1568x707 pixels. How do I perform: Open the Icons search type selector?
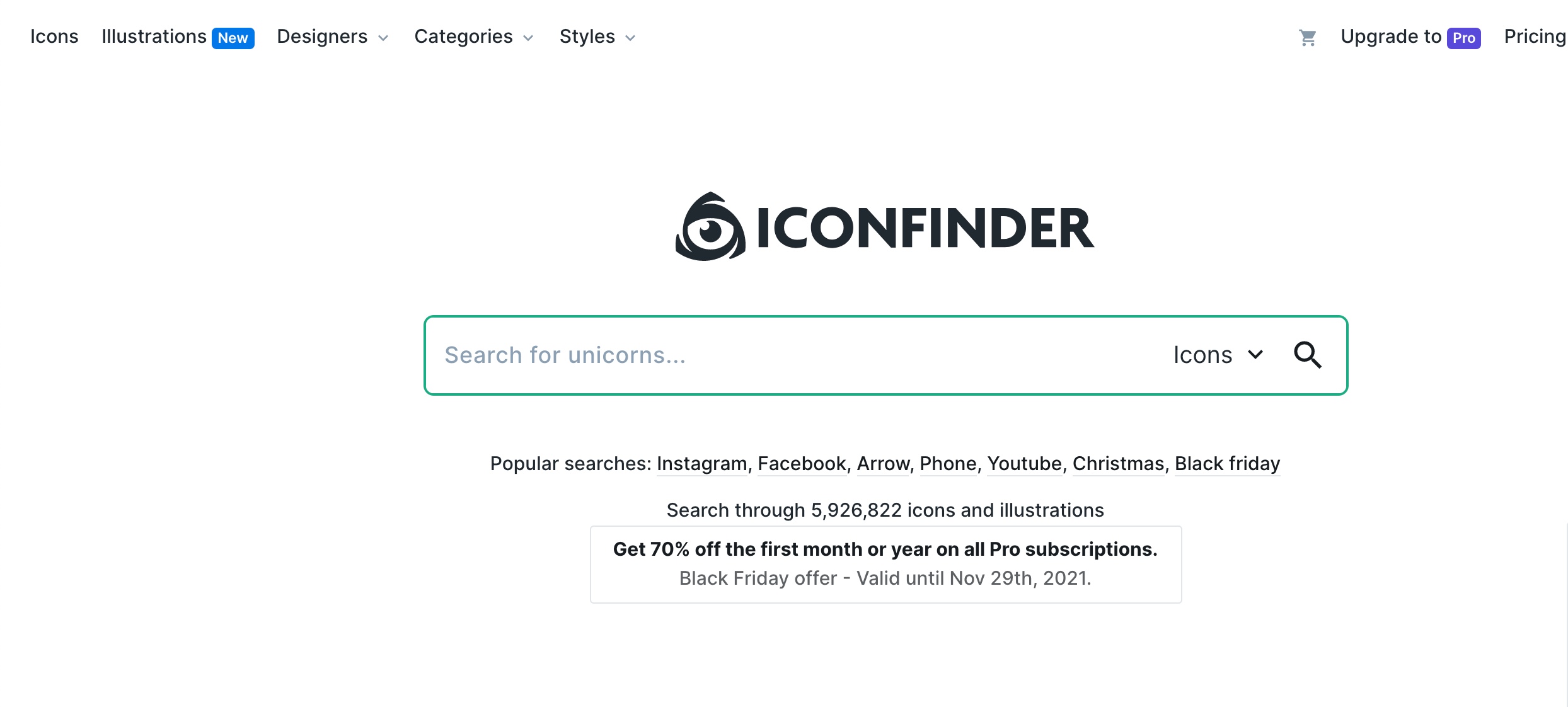[1218, 355]
